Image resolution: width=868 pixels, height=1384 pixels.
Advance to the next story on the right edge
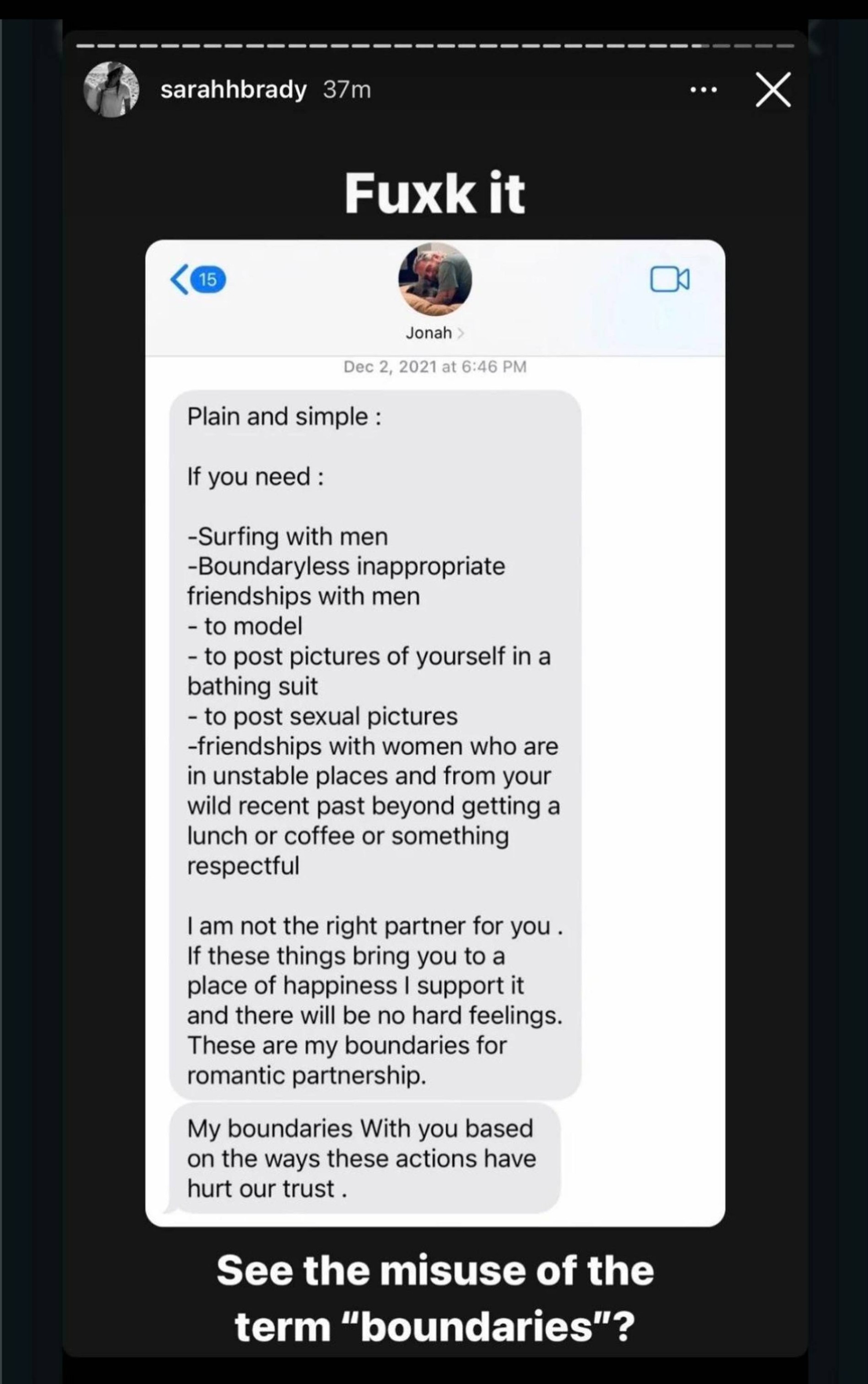point(838,689)
